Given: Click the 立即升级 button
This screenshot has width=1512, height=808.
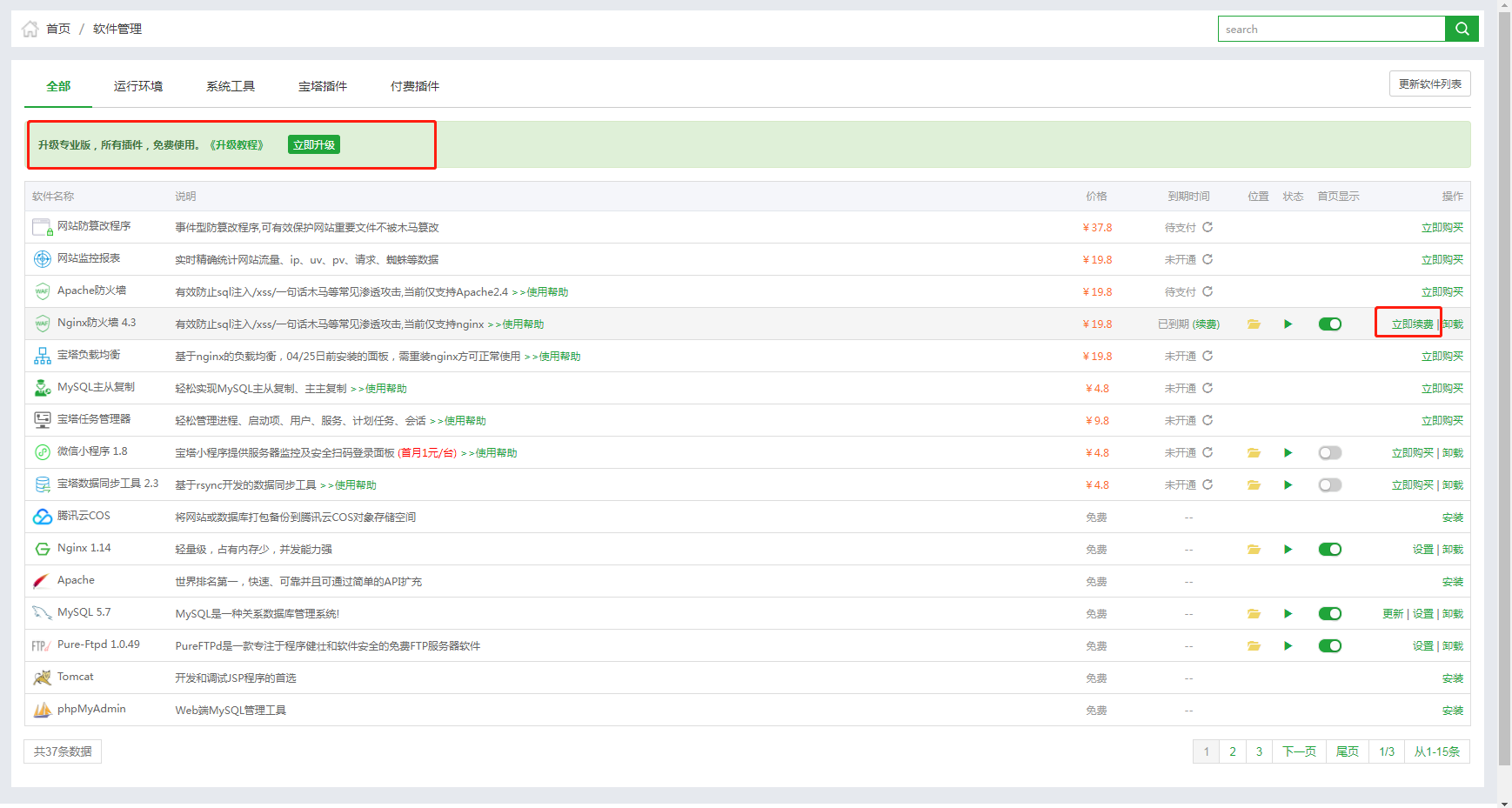Looking at the screenshot, I should 314,144.
